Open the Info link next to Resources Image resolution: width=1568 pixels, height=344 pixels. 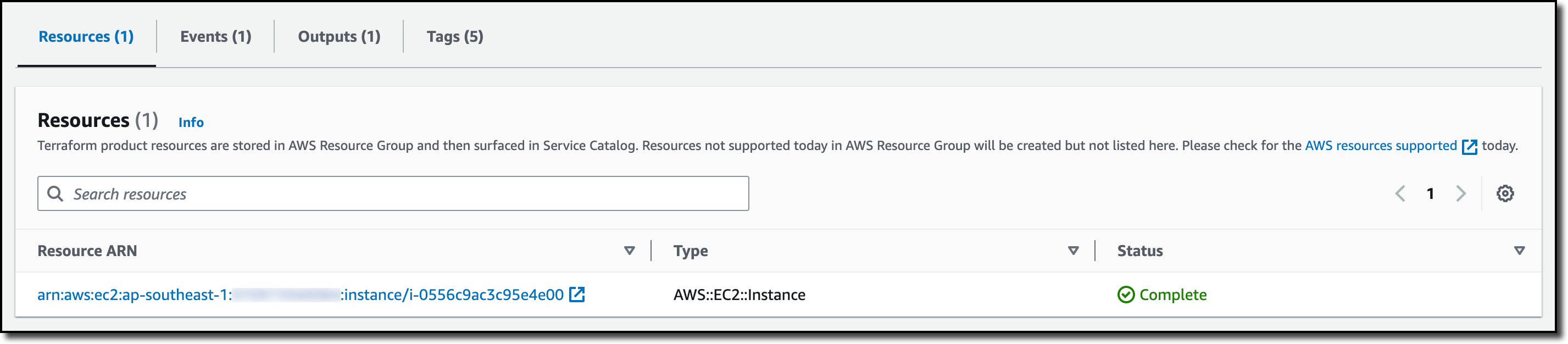(191, 123)
